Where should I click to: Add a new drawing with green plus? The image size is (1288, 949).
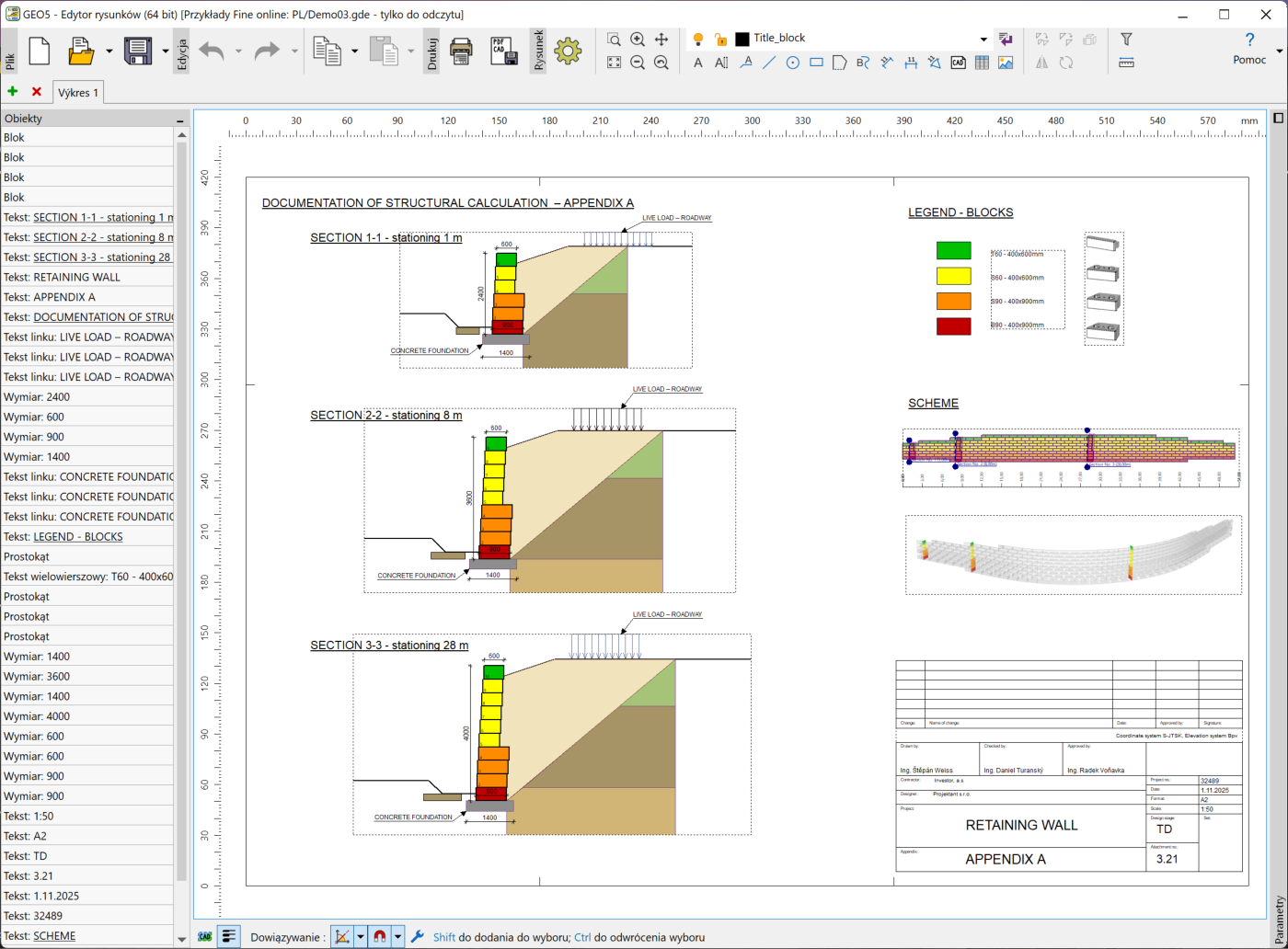tap(13, 92)
